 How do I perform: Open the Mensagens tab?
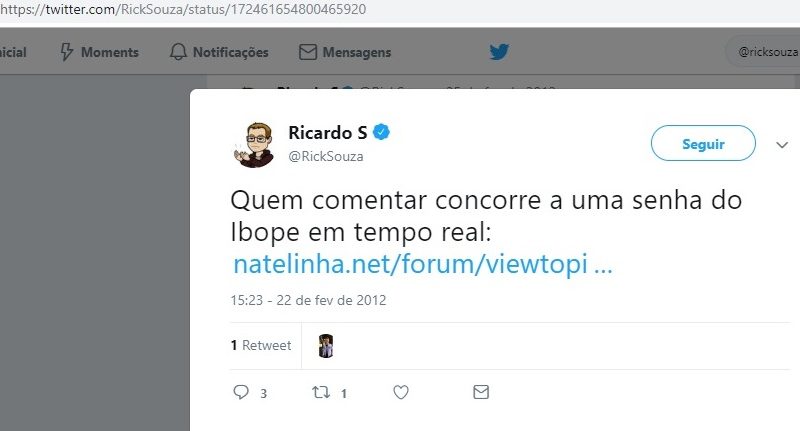pyautogui.click(x=345, y=52)
